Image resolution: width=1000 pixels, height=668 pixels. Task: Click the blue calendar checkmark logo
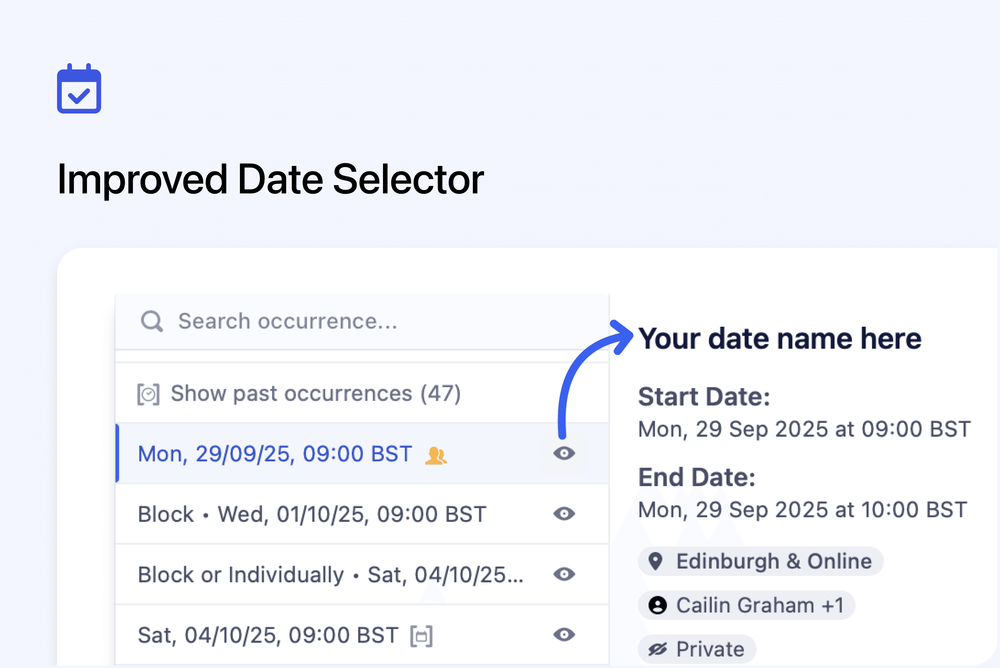[78, 88]
